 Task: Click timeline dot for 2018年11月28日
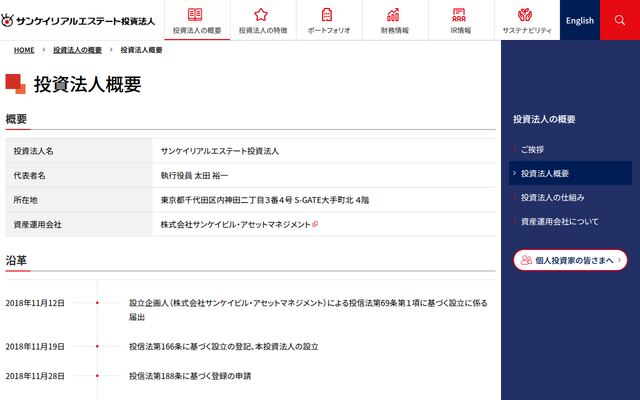coord(97,376)
